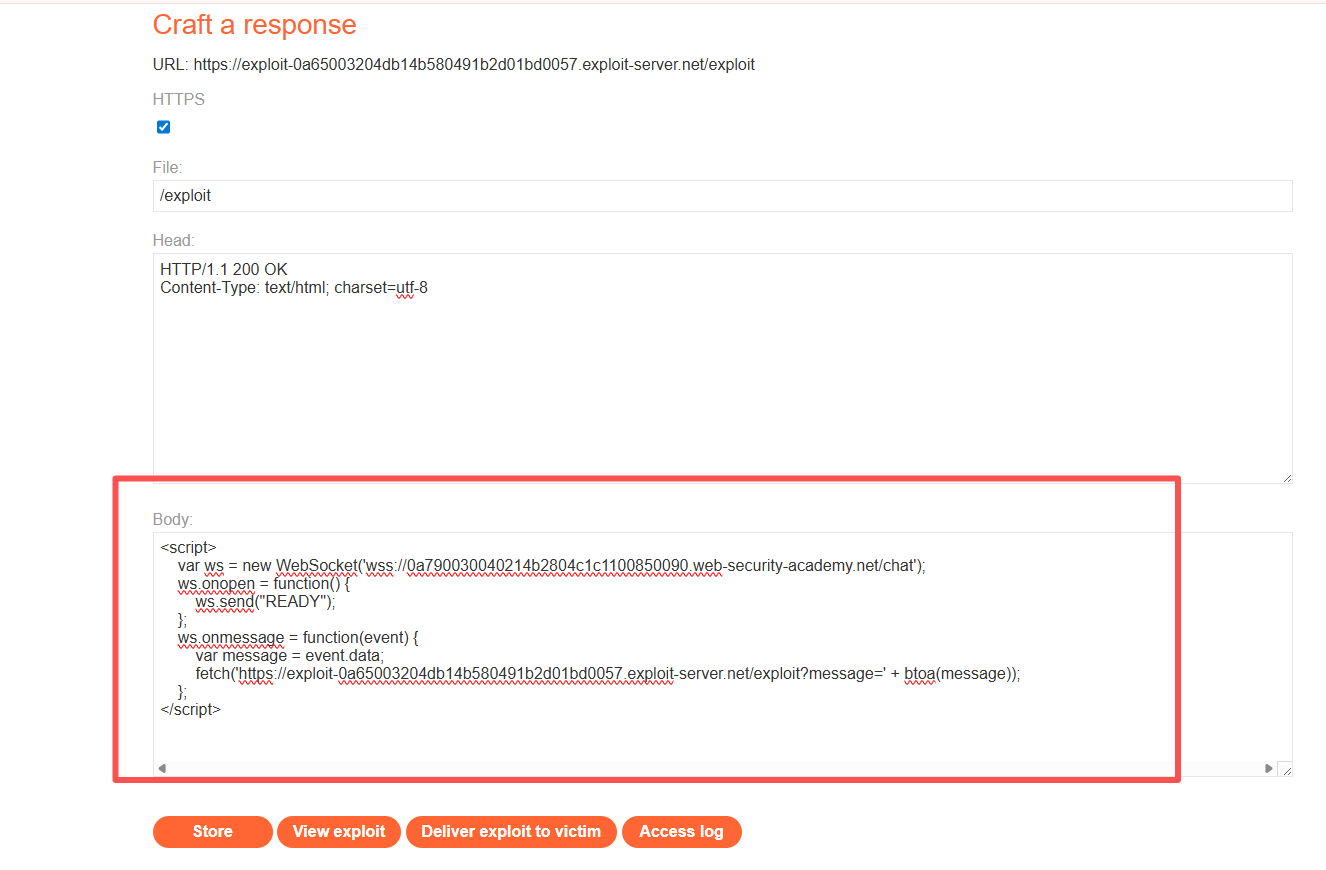This screenshot has height=870, width=1326.
Task: Click the Head textarea resize handle
Action: (x=1285, y=478)
